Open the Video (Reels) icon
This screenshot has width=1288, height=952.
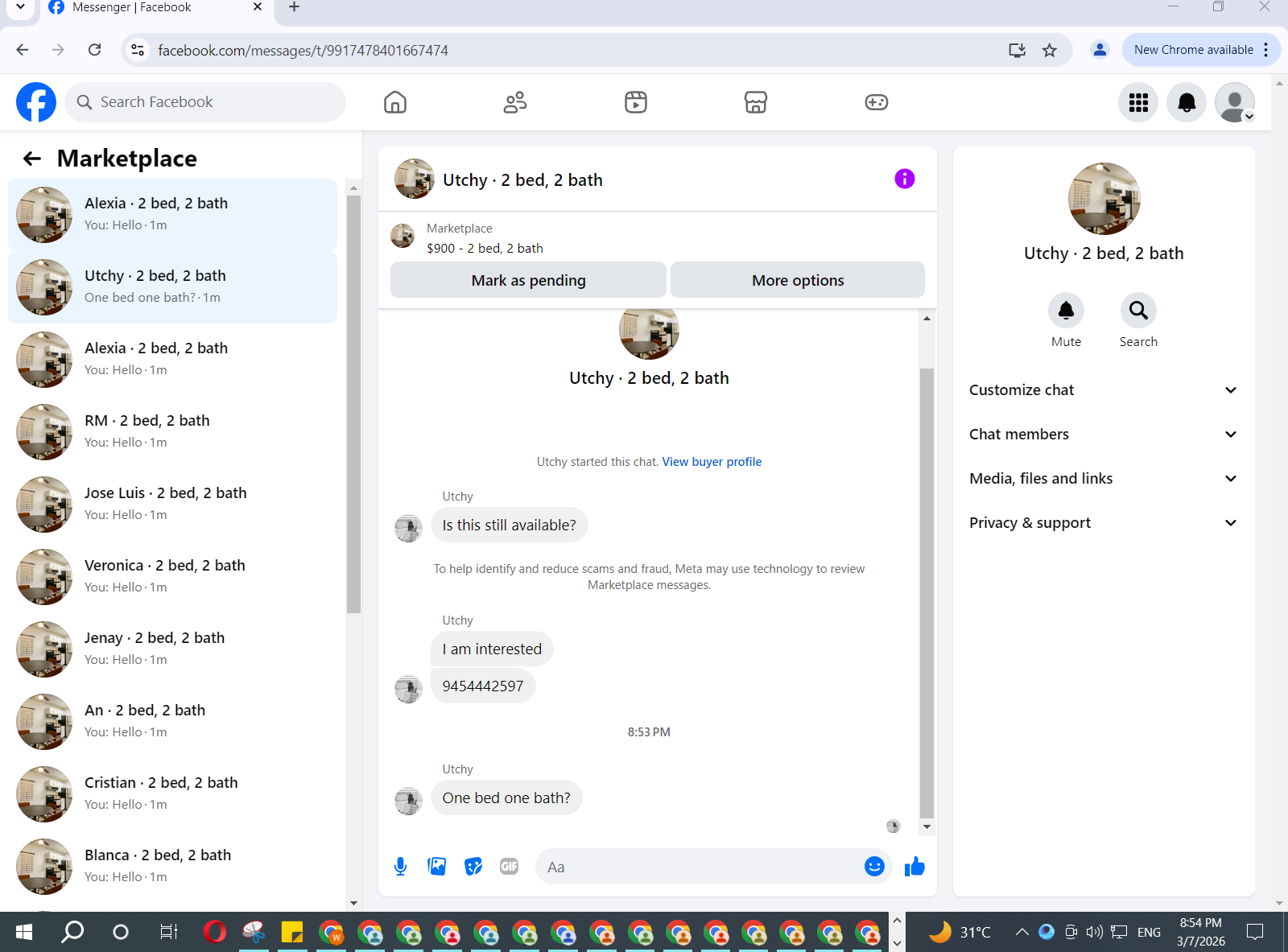pyautogui.click(x=636, y=102)
